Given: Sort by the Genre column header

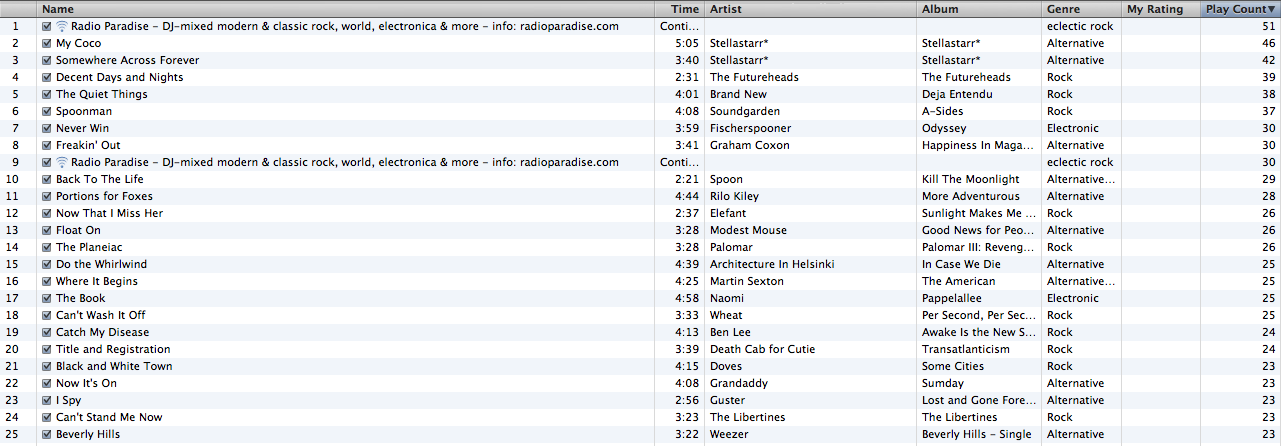Looking at the screenshot, I should tap(1081, 9).
